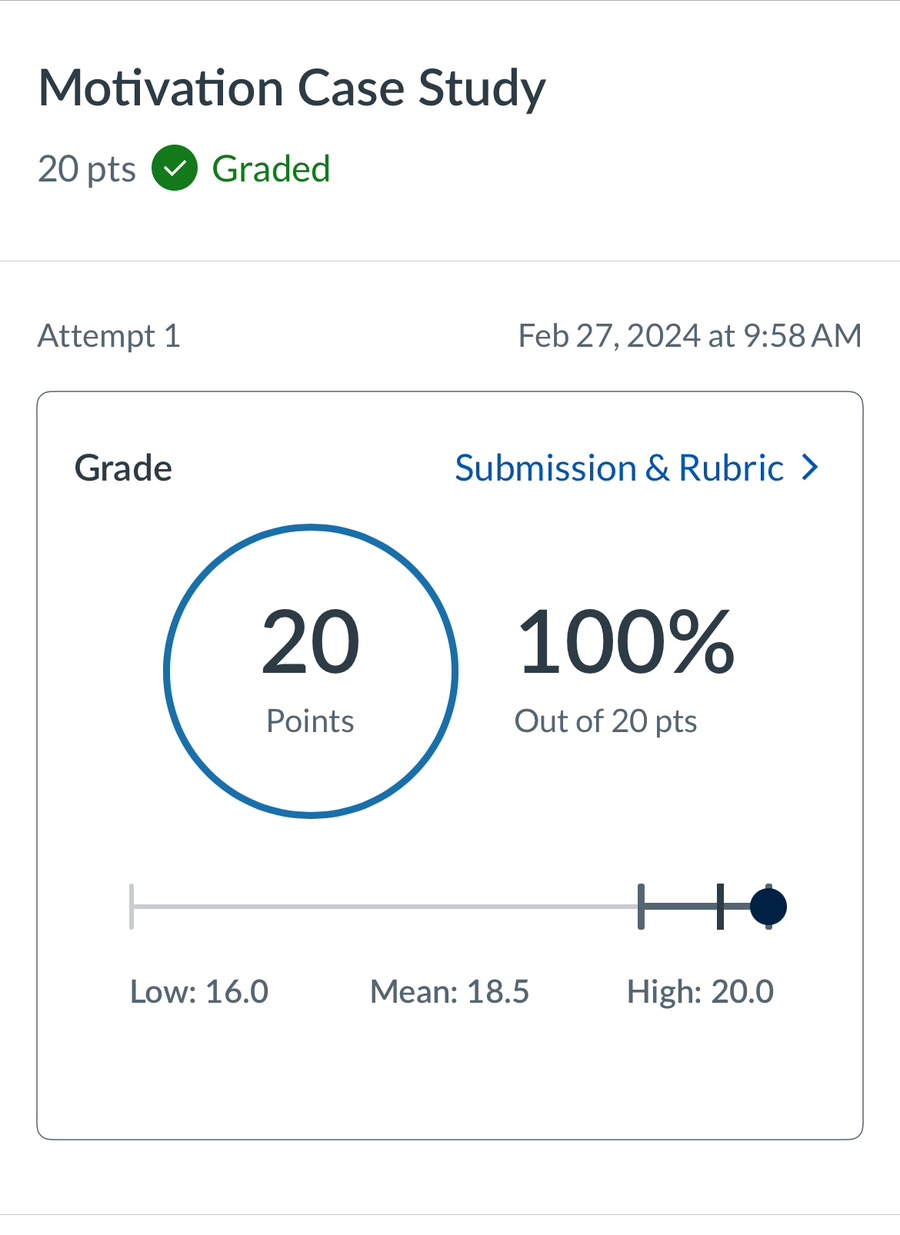Tap the 20 pts label under title
900x1235 pixels.
pyautogui.click(x=87, y=168)
